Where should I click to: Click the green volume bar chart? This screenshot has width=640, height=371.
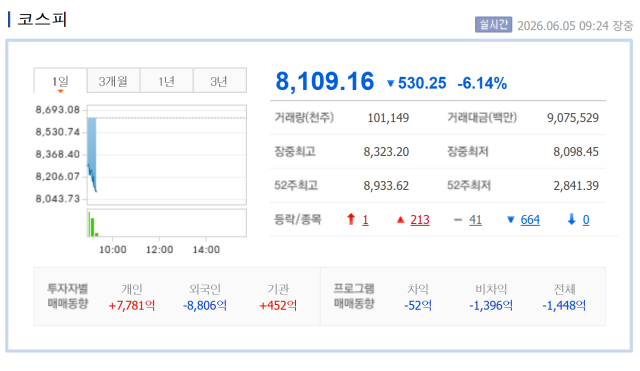tap(167, 223)
